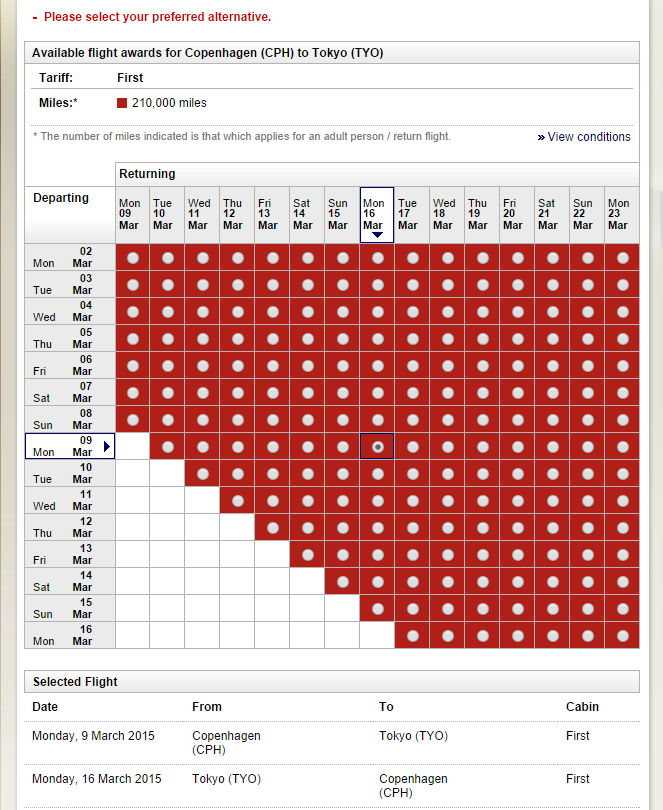Viewport: 663px width, 810px height.
Task: Select departing 02 Mar, returning 09 Mar
Action: point(132,257)
